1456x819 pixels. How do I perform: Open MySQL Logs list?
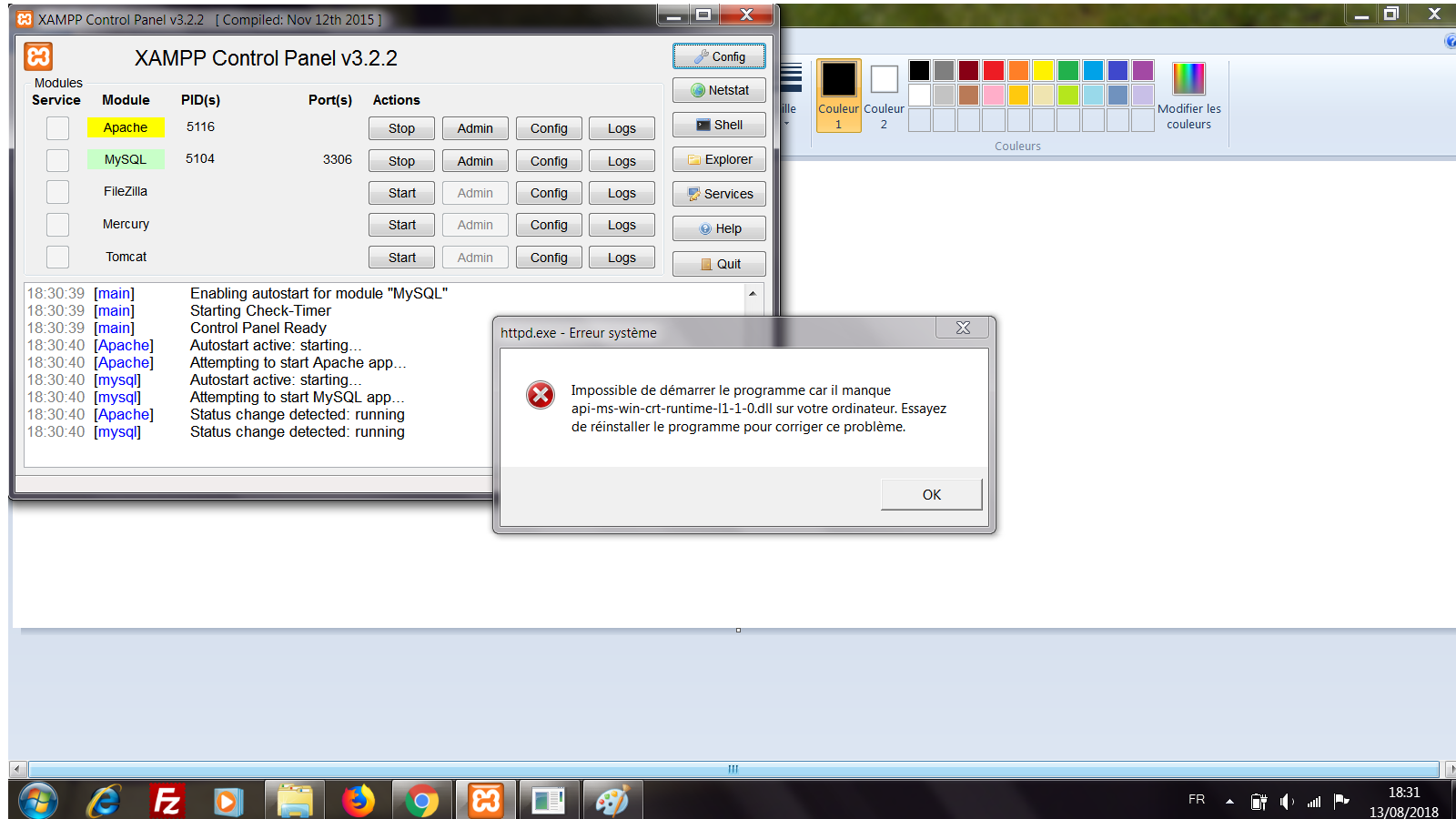(x=622, y=161)
